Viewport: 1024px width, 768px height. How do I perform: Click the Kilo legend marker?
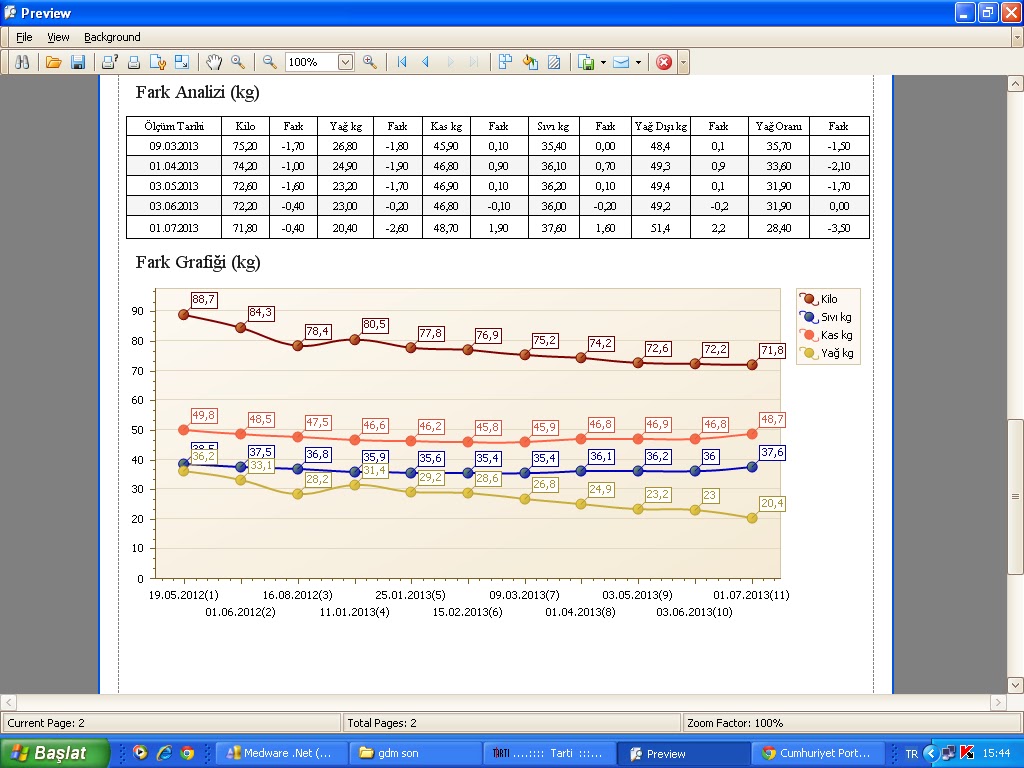tap(809, 299)
